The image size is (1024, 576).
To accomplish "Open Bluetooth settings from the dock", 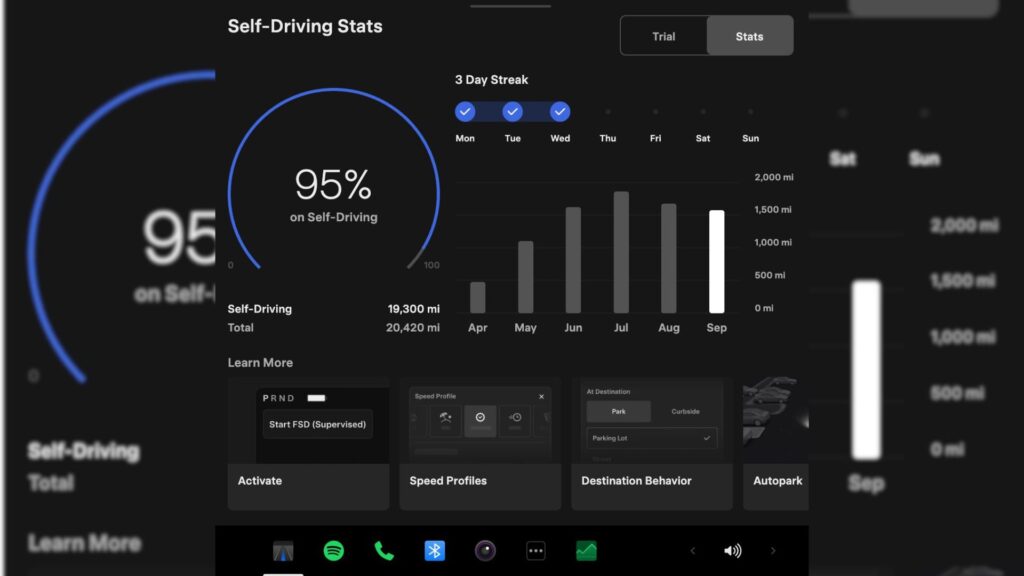I will (x=434, y=551).
